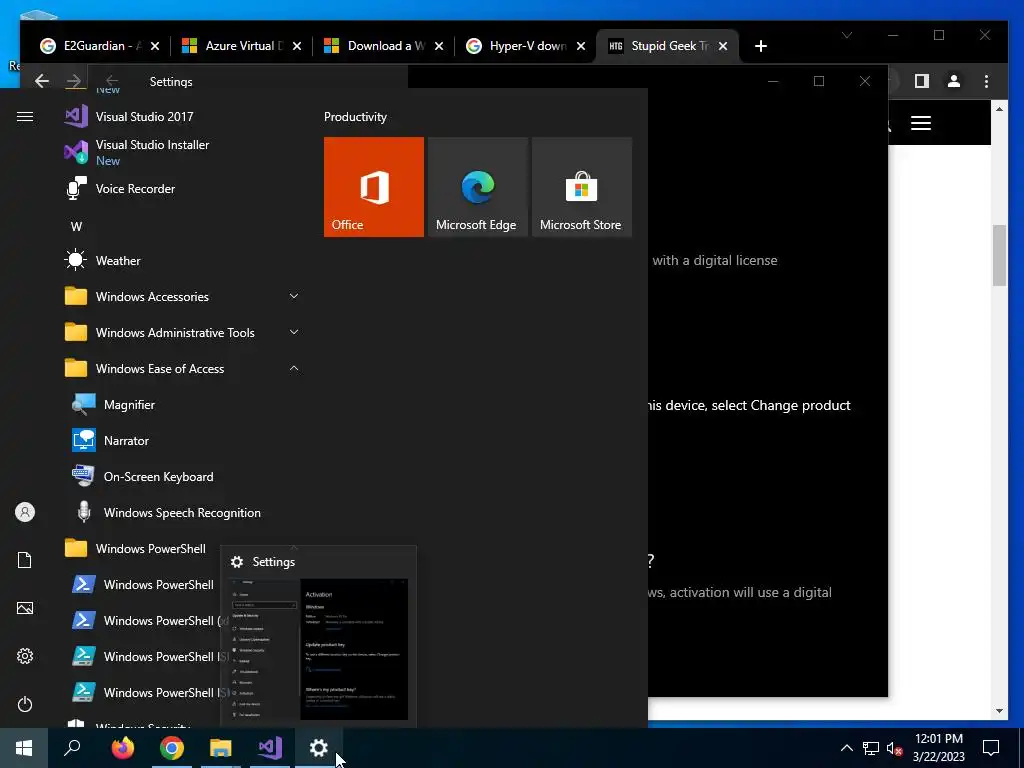Click the 'Productivity' tile group heading
The height and width of the screenshot is (768, 1024).
[x=355, y=117]
